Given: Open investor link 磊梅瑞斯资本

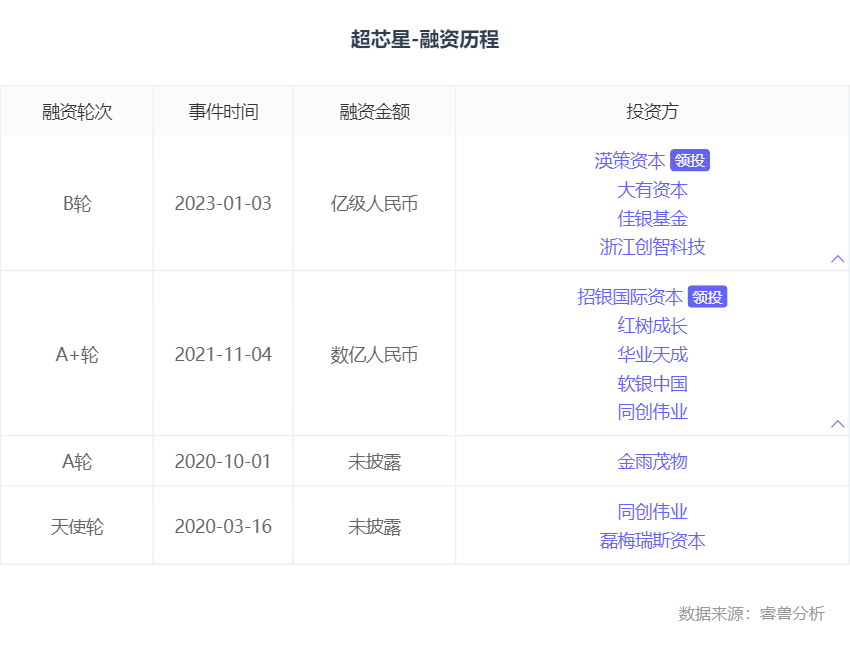Looking at the screenshot, I should tap(652, 541).
